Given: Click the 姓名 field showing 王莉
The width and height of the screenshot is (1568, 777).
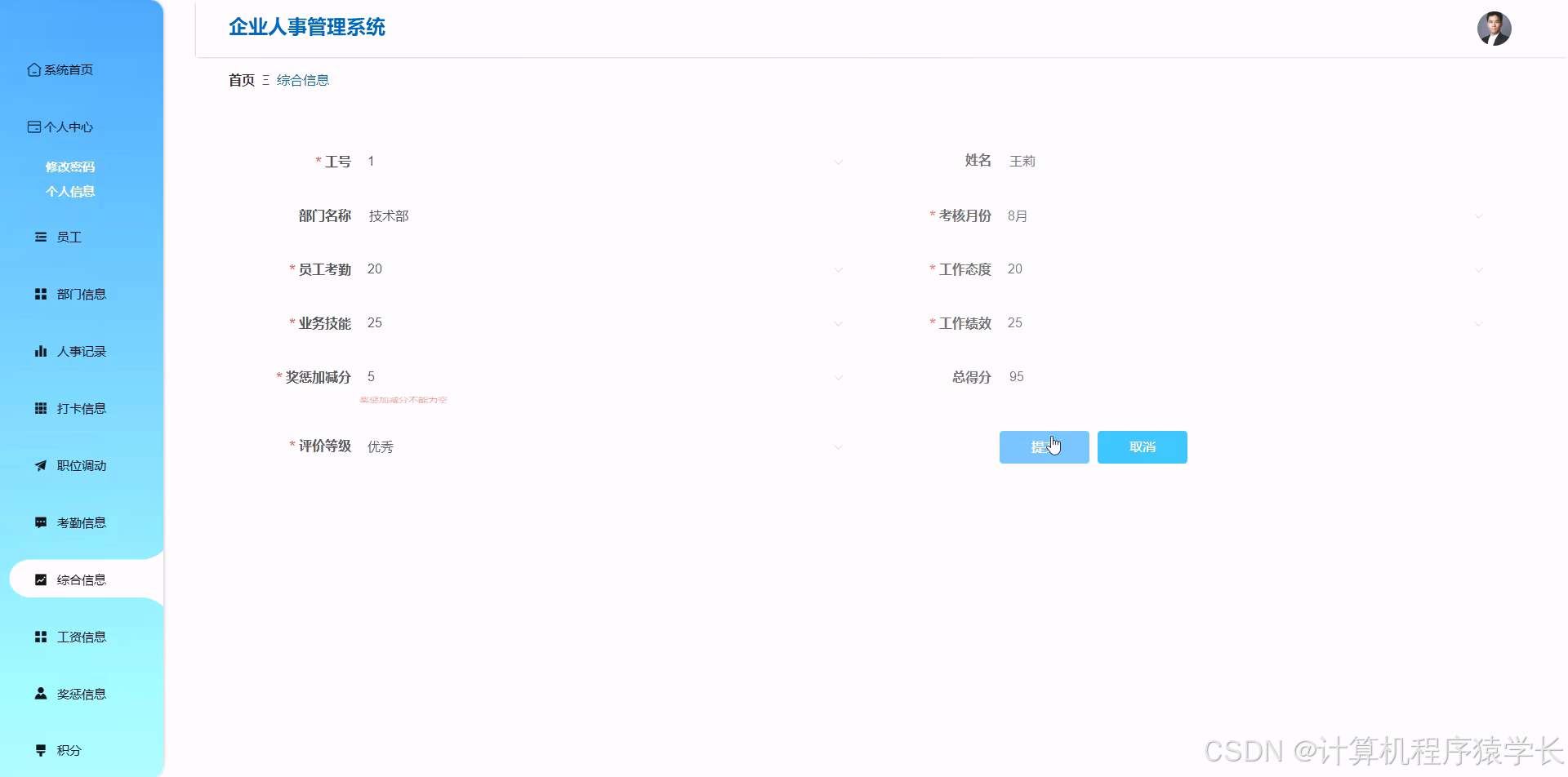Looking at the screenshot, I should 1245,162.
